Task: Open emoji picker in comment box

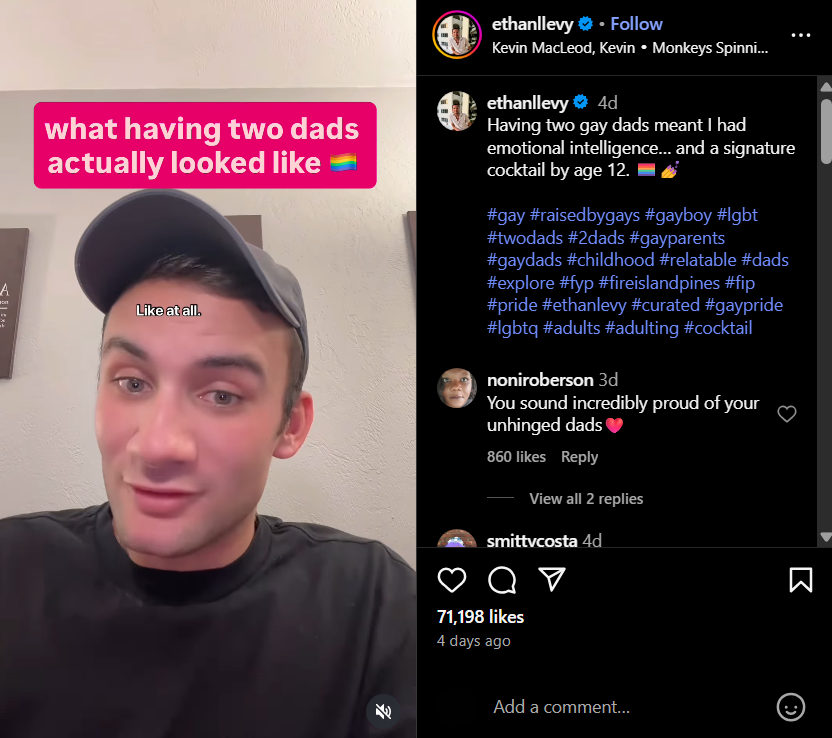Action: (791, 707)
